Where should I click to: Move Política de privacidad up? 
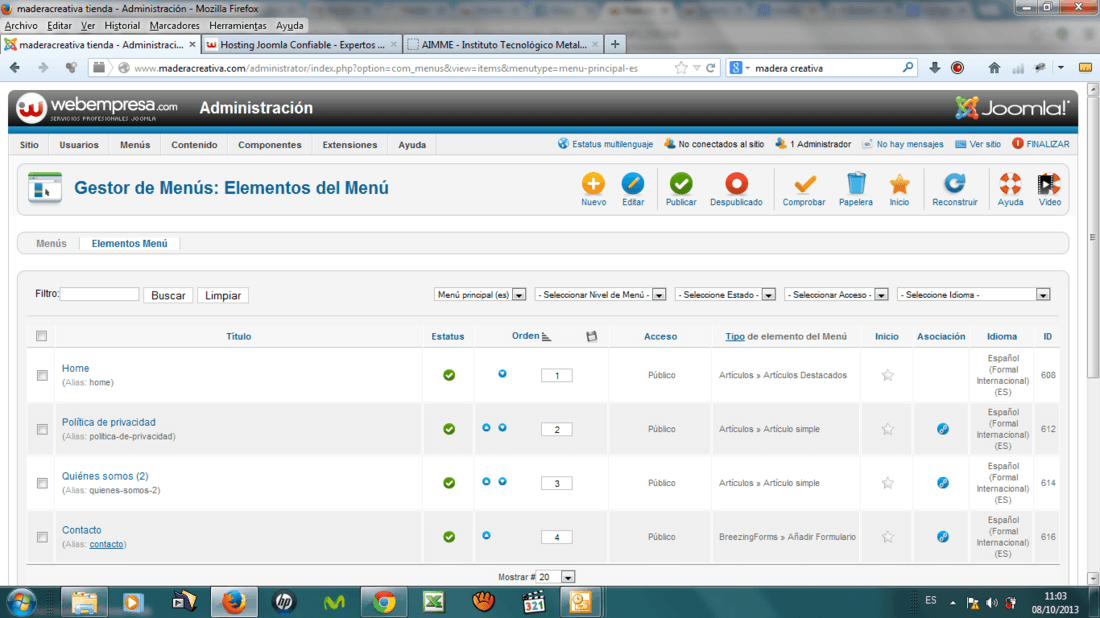tap(486, 428)
